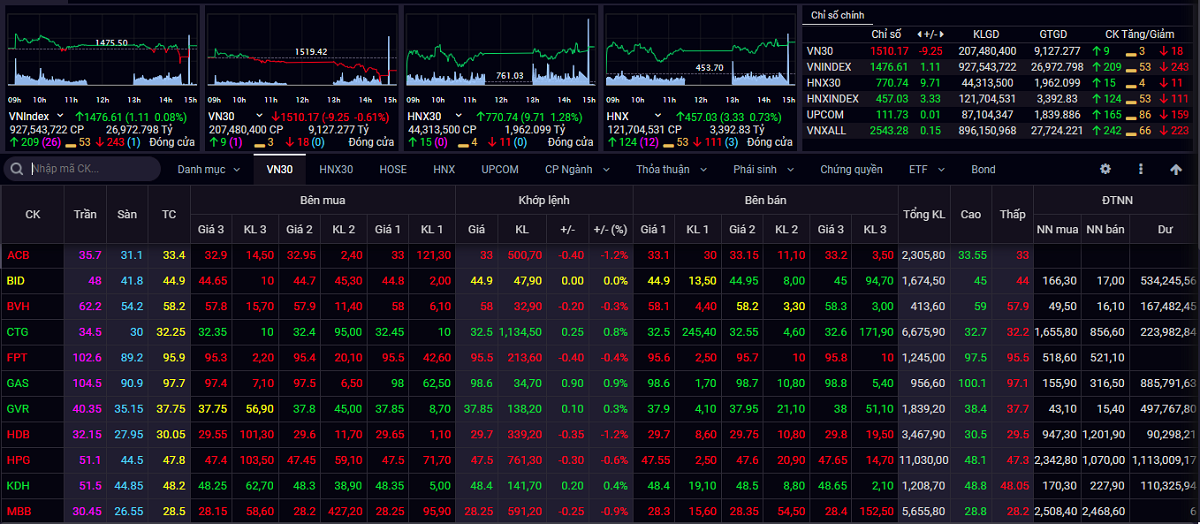This screenshot has height=524, width=1200.
Task: Open the settings gear icon
Action: point(1105,169)
